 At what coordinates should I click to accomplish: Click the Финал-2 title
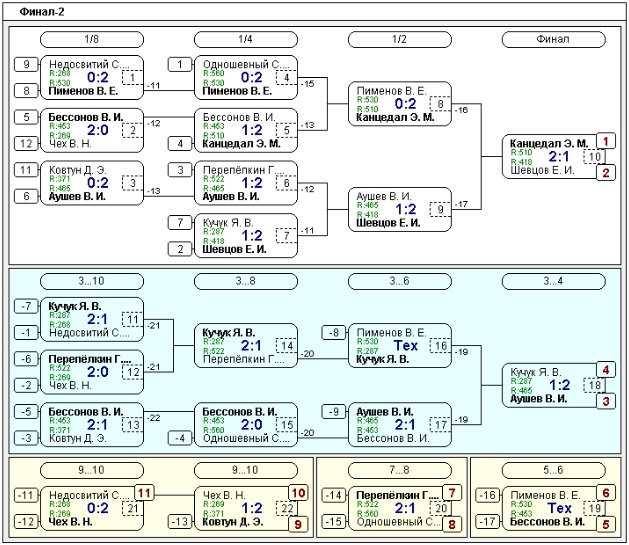click(42, 12)
